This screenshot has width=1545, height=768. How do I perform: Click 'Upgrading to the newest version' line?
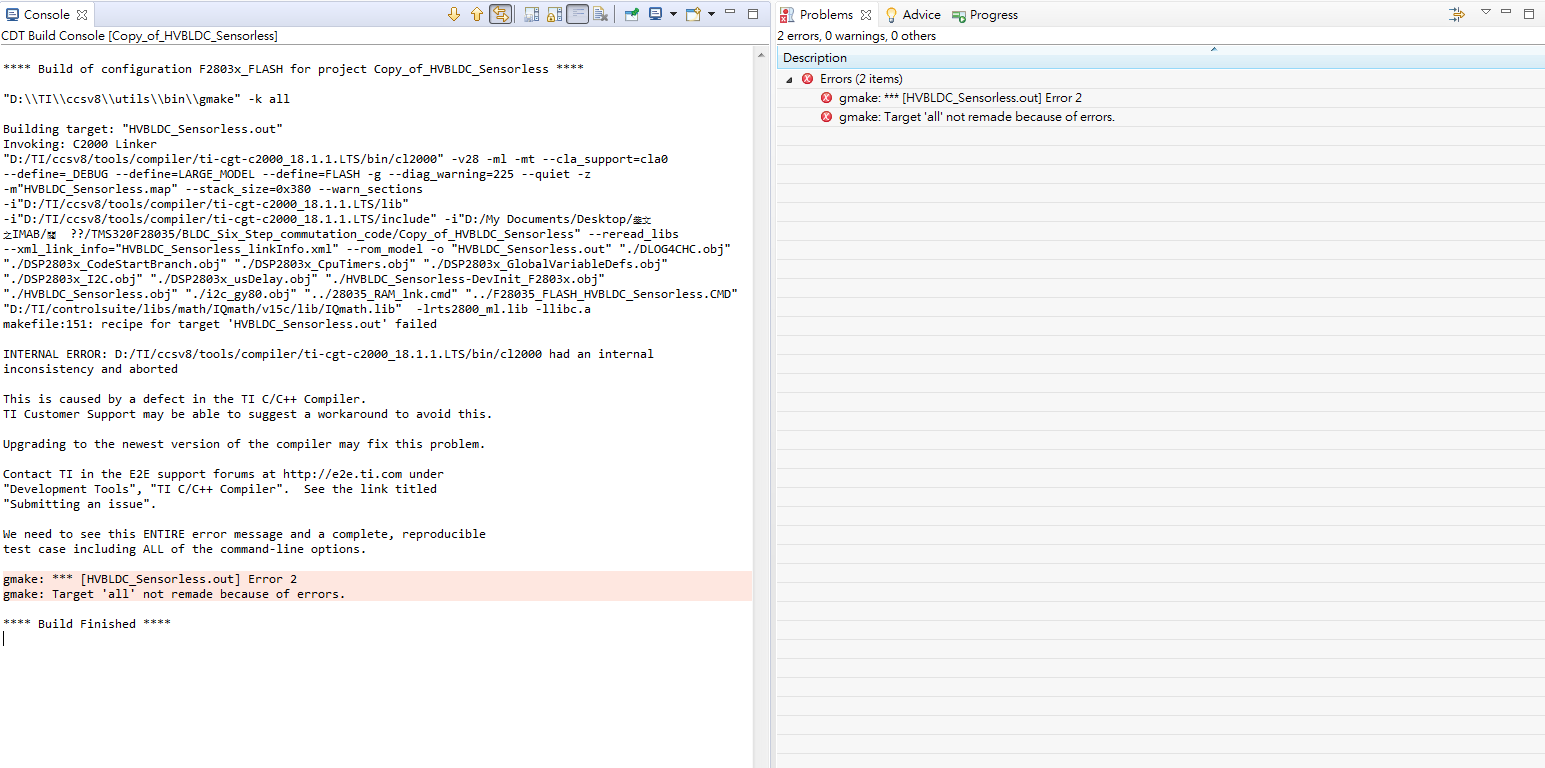tap(244, 444)
